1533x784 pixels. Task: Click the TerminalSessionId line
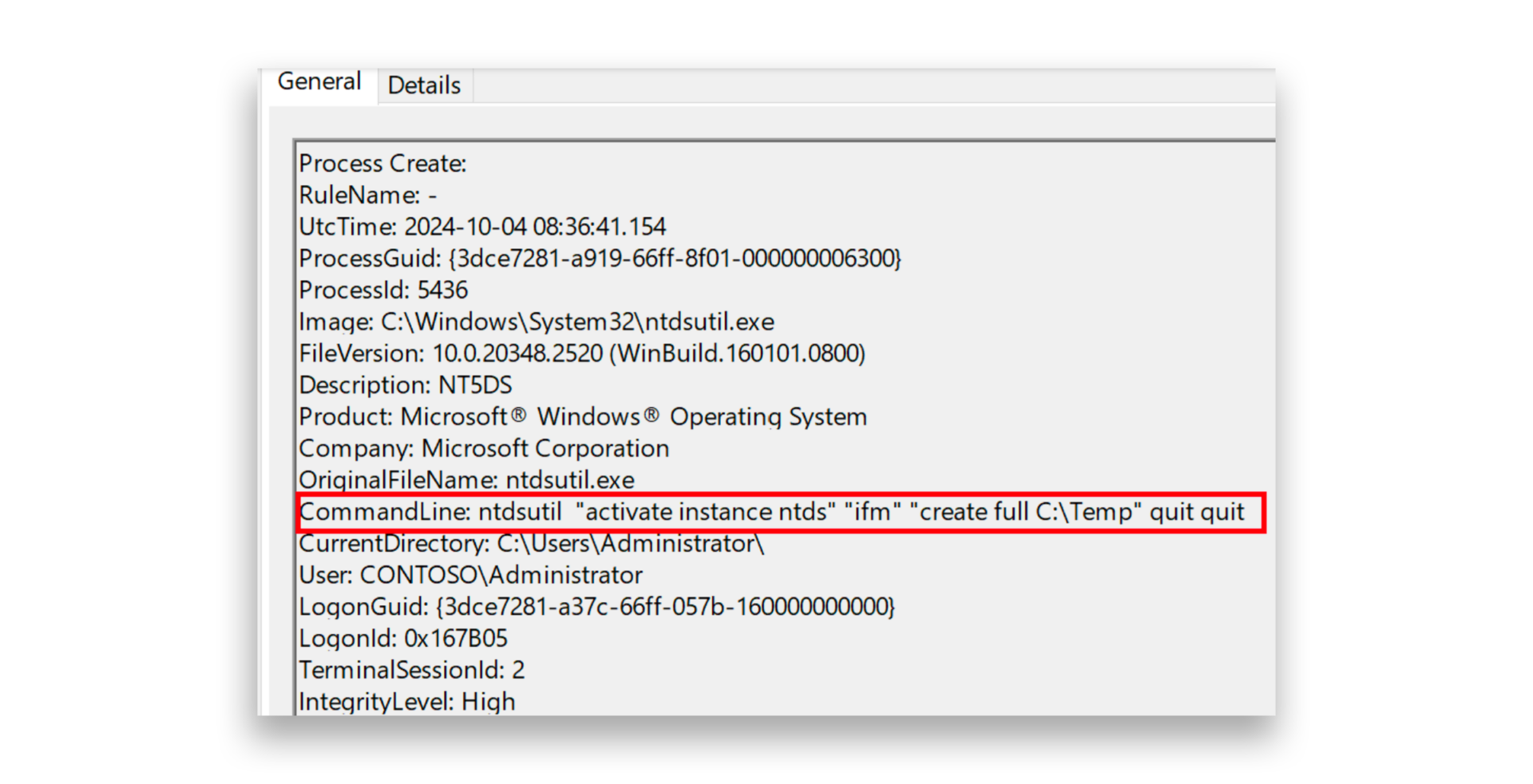[x=411, y=670]
